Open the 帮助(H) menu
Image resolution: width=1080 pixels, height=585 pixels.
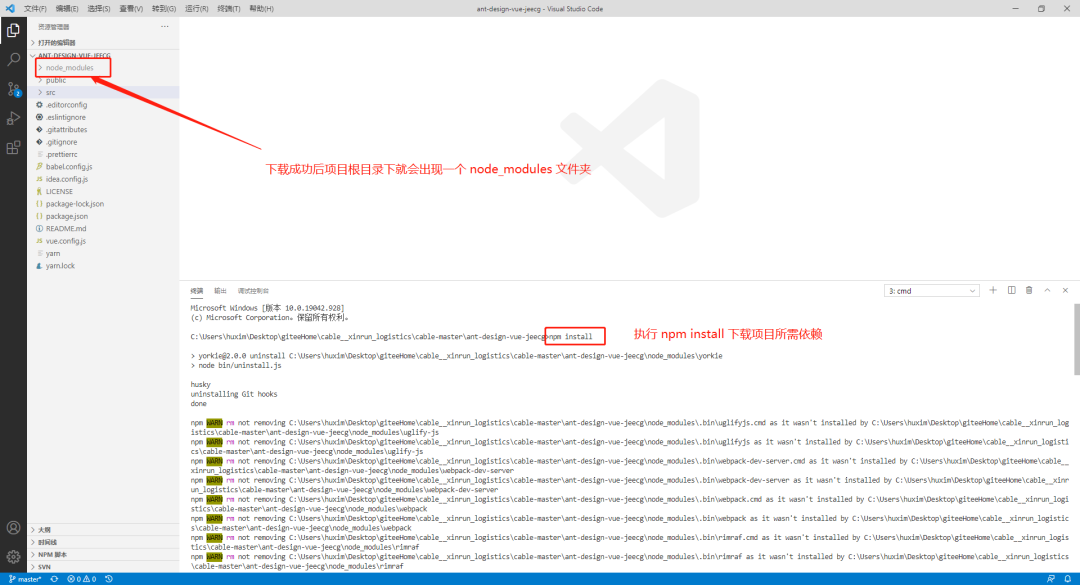pyautogui.click(x=261, y=8)
